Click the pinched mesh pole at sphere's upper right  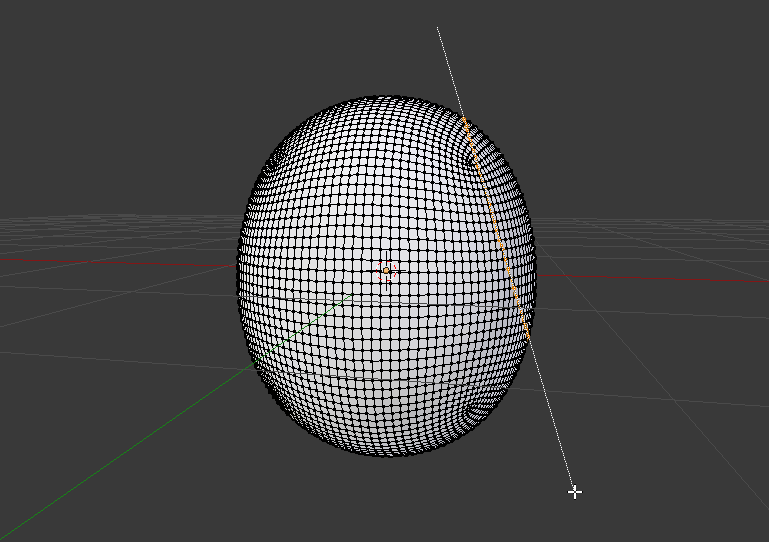(472, 150)
